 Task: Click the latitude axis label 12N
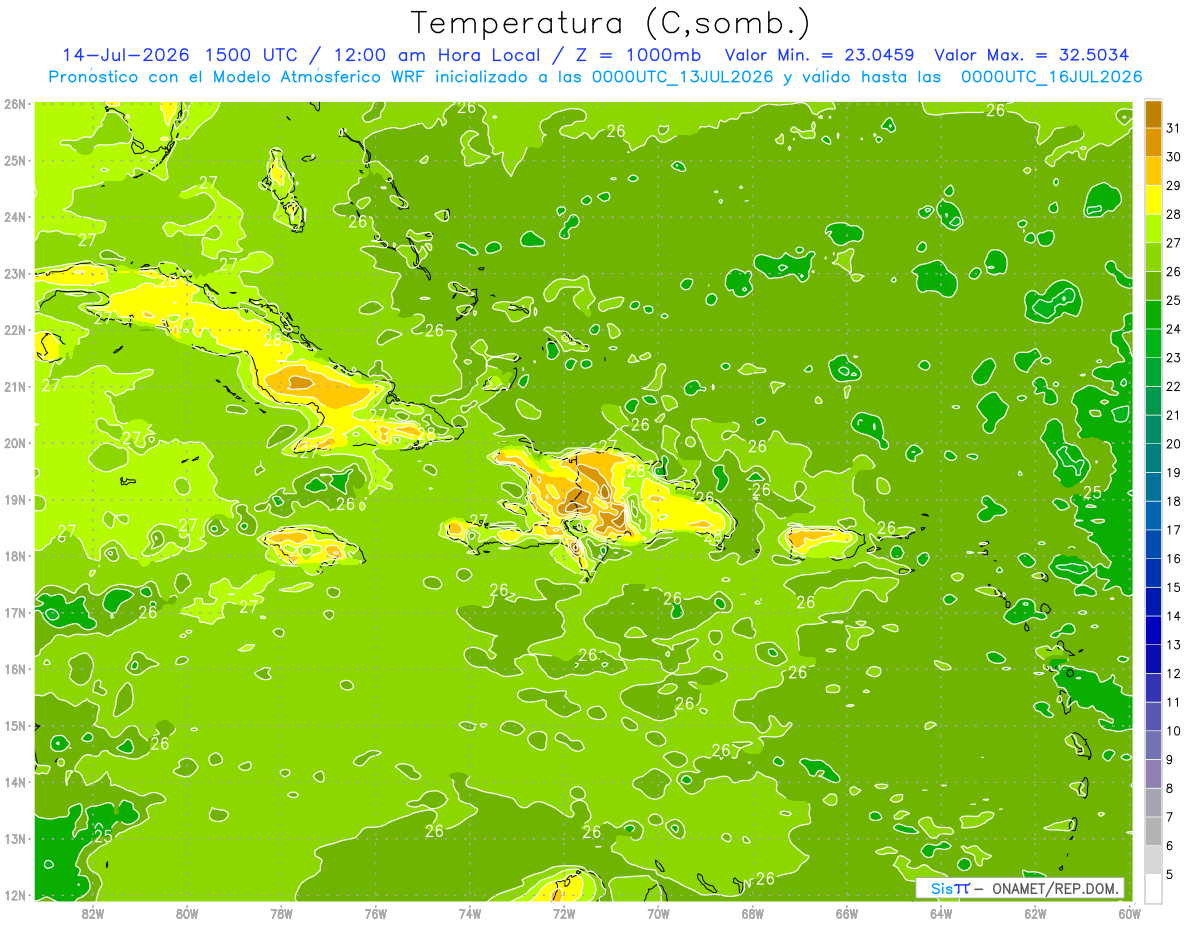click(16, 895)
